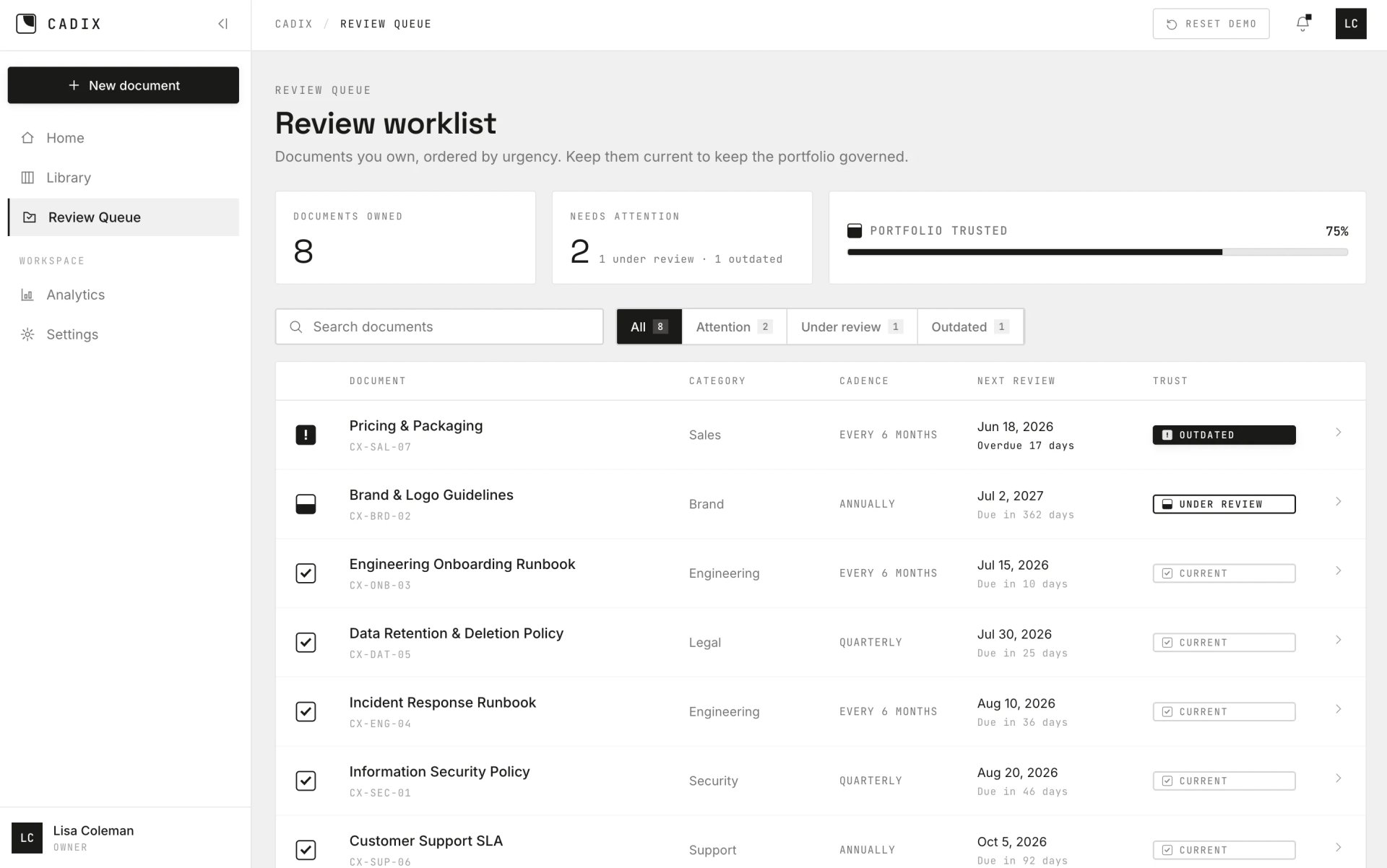Click the Pricing & Packaging outdated alert icon
This screenshot has width=1387, height=868.
click(x=306, y=435)
